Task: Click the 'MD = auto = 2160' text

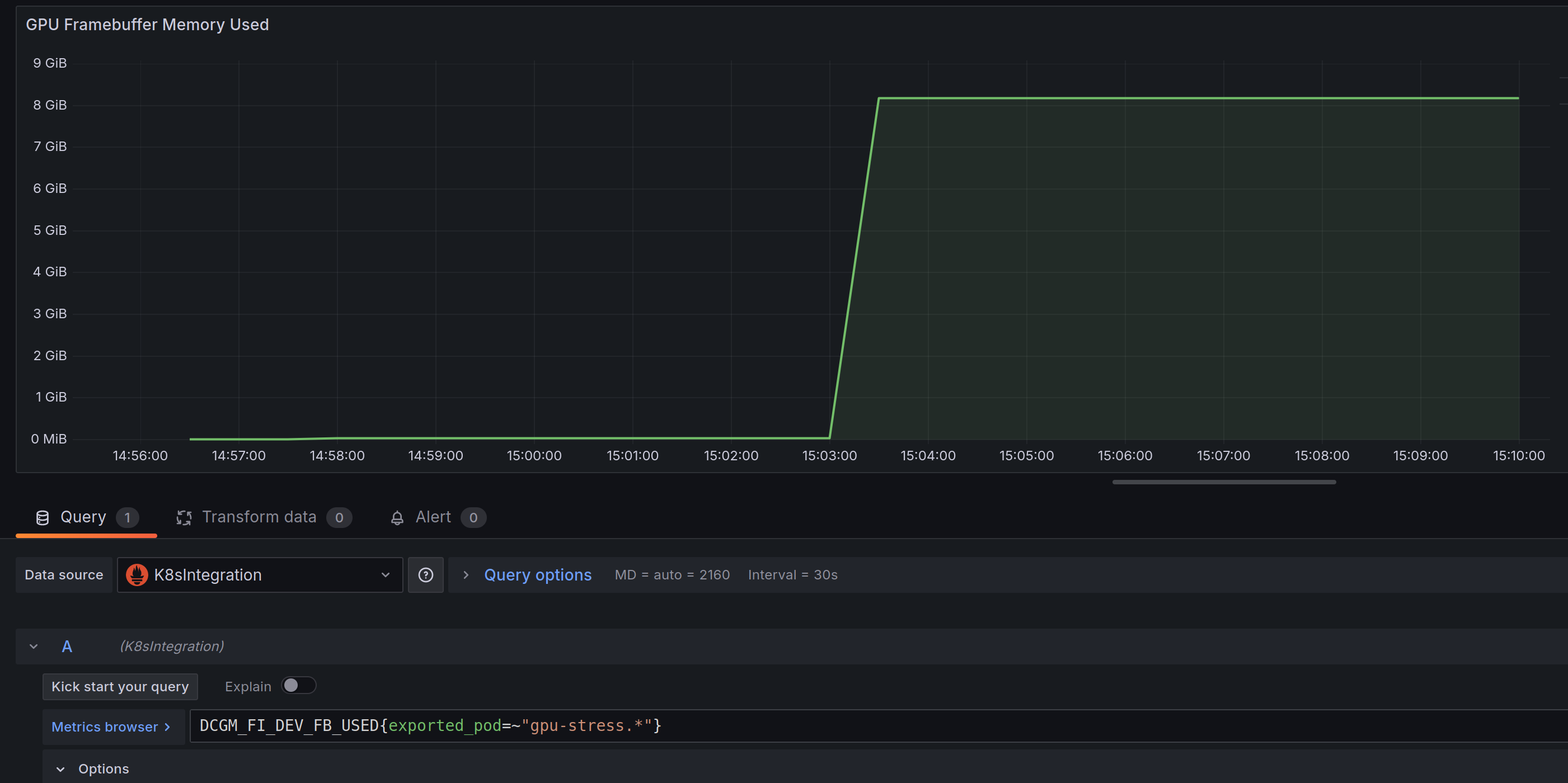Action: (x=672, y=575)
